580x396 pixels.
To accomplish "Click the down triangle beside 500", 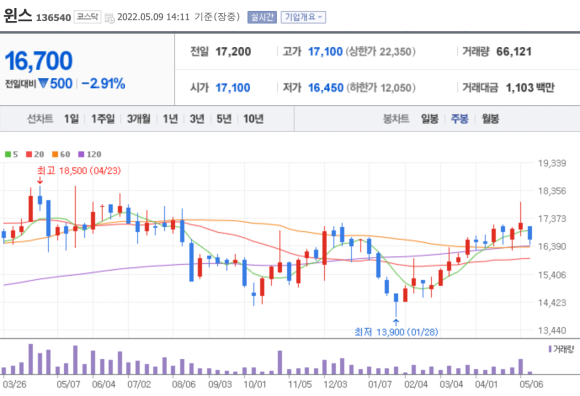I will pos(43,84).
